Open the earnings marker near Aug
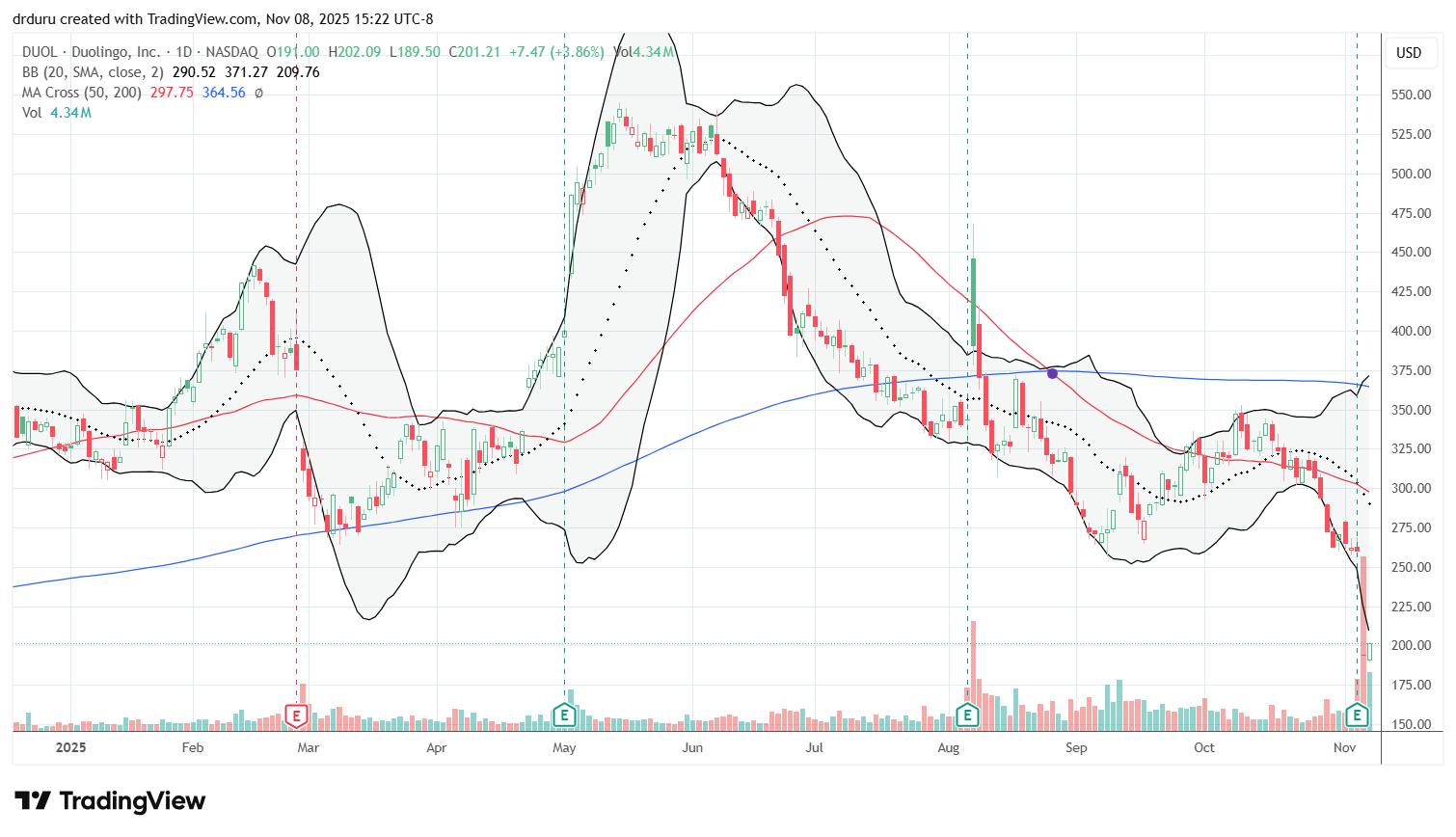The width and height of the screenshot is (1456, 837). pyautogui.click(x=967, y=715)
